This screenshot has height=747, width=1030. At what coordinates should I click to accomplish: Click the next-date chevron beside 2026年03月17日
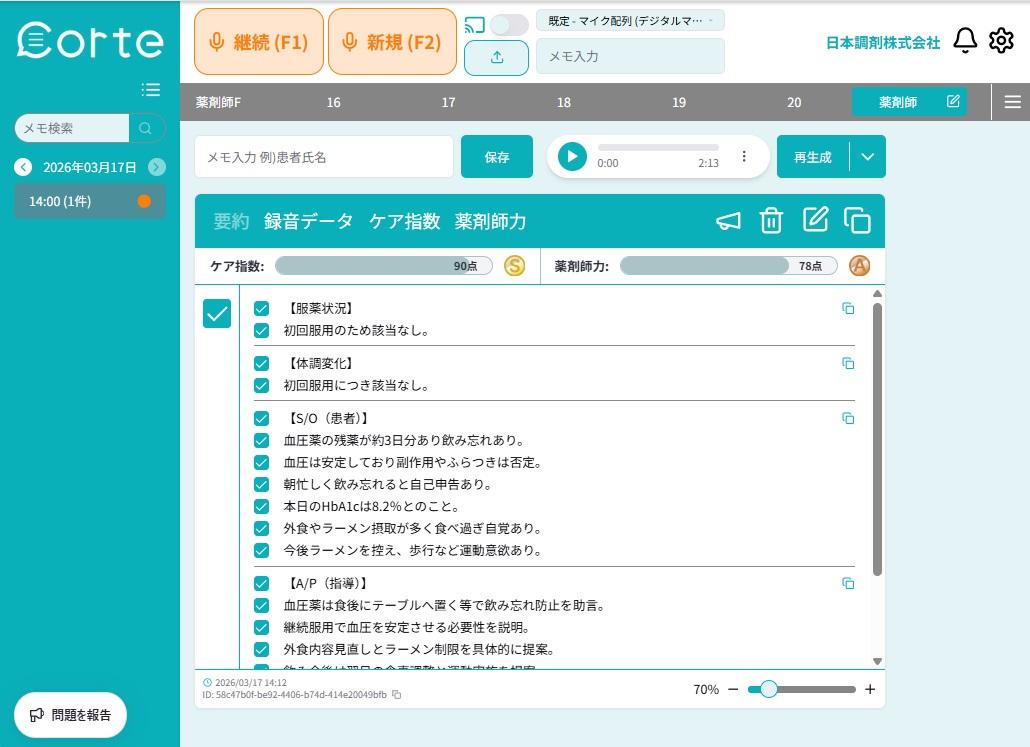[x=157, y=167]
